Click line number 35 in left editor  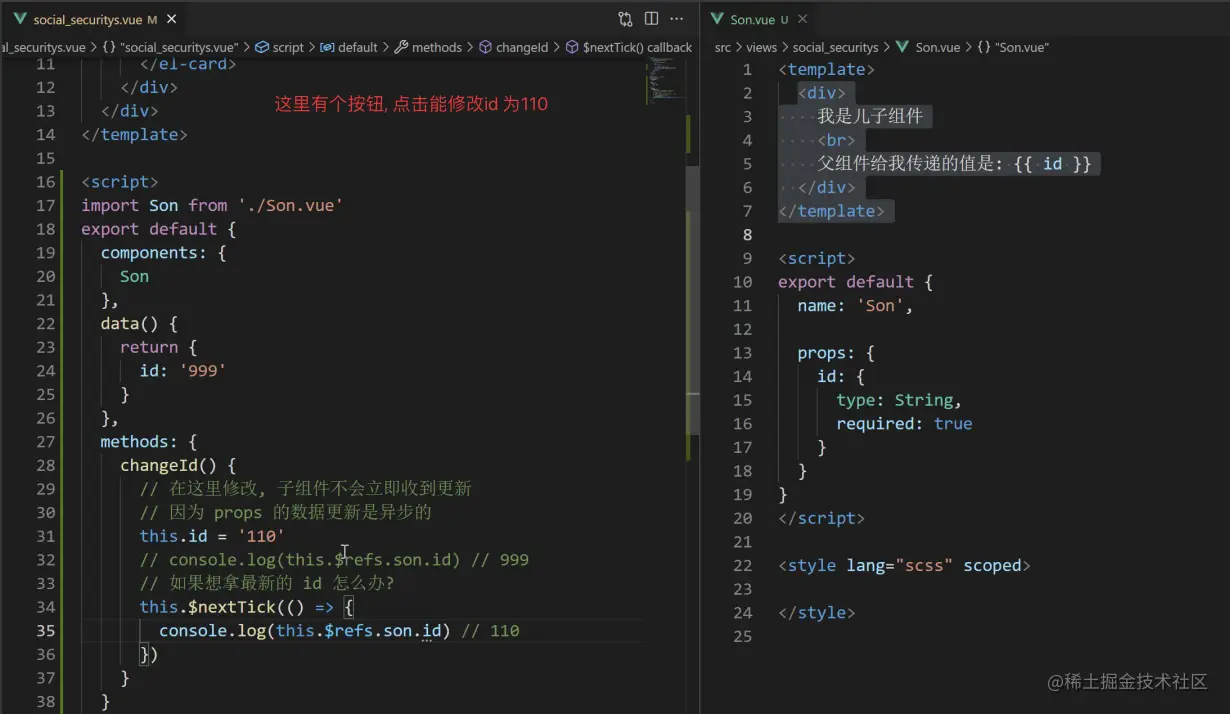pos(46,630)
